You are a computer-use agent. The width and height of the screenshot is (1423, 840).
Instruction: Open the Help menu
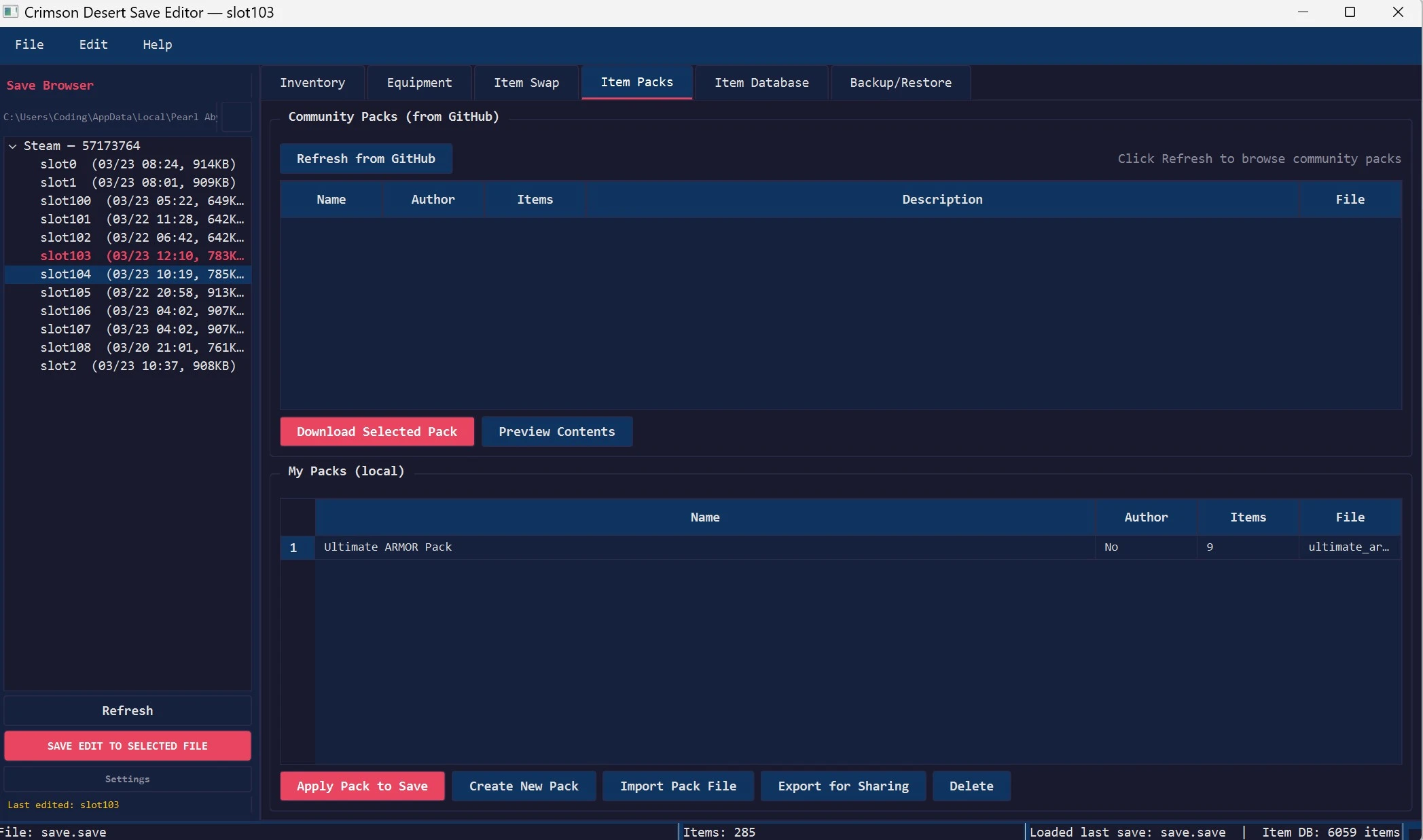[157, 45]
